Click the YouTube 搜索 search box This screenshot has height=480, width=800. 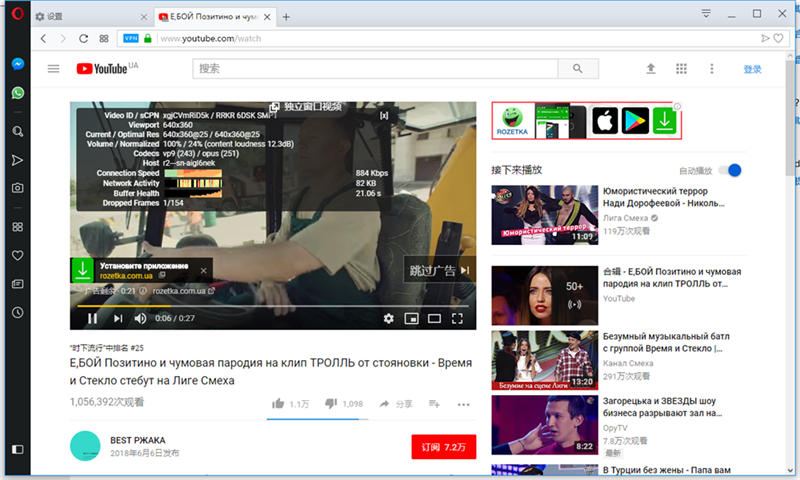(x=376, y=68)
